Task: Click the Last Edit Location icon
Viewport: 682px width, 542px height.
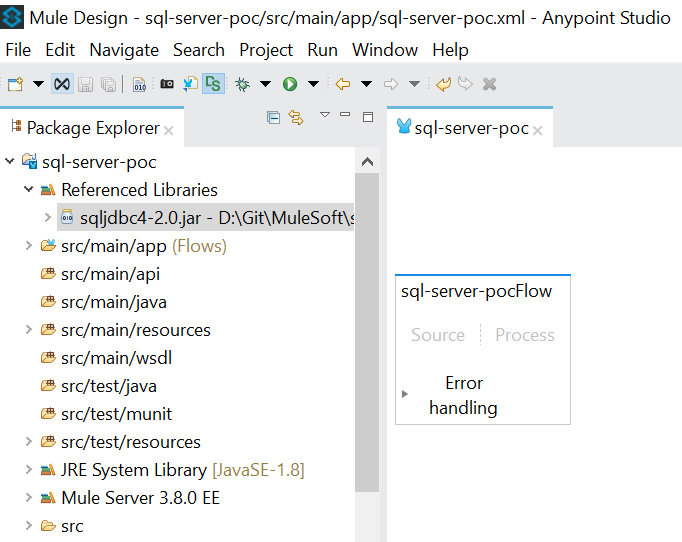Action: (443, 84)
